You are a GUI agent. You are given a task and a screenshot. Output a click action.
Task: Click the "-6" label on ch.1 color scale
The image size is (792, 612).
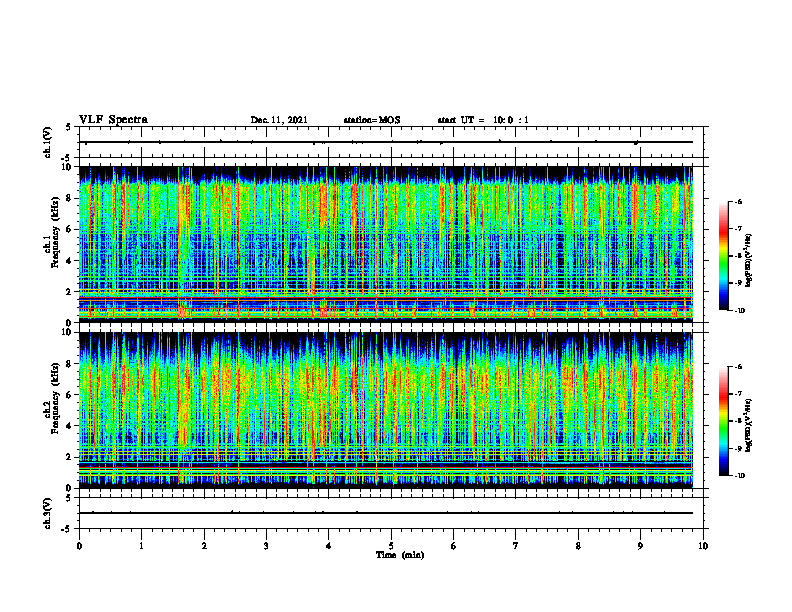(738, 201)
